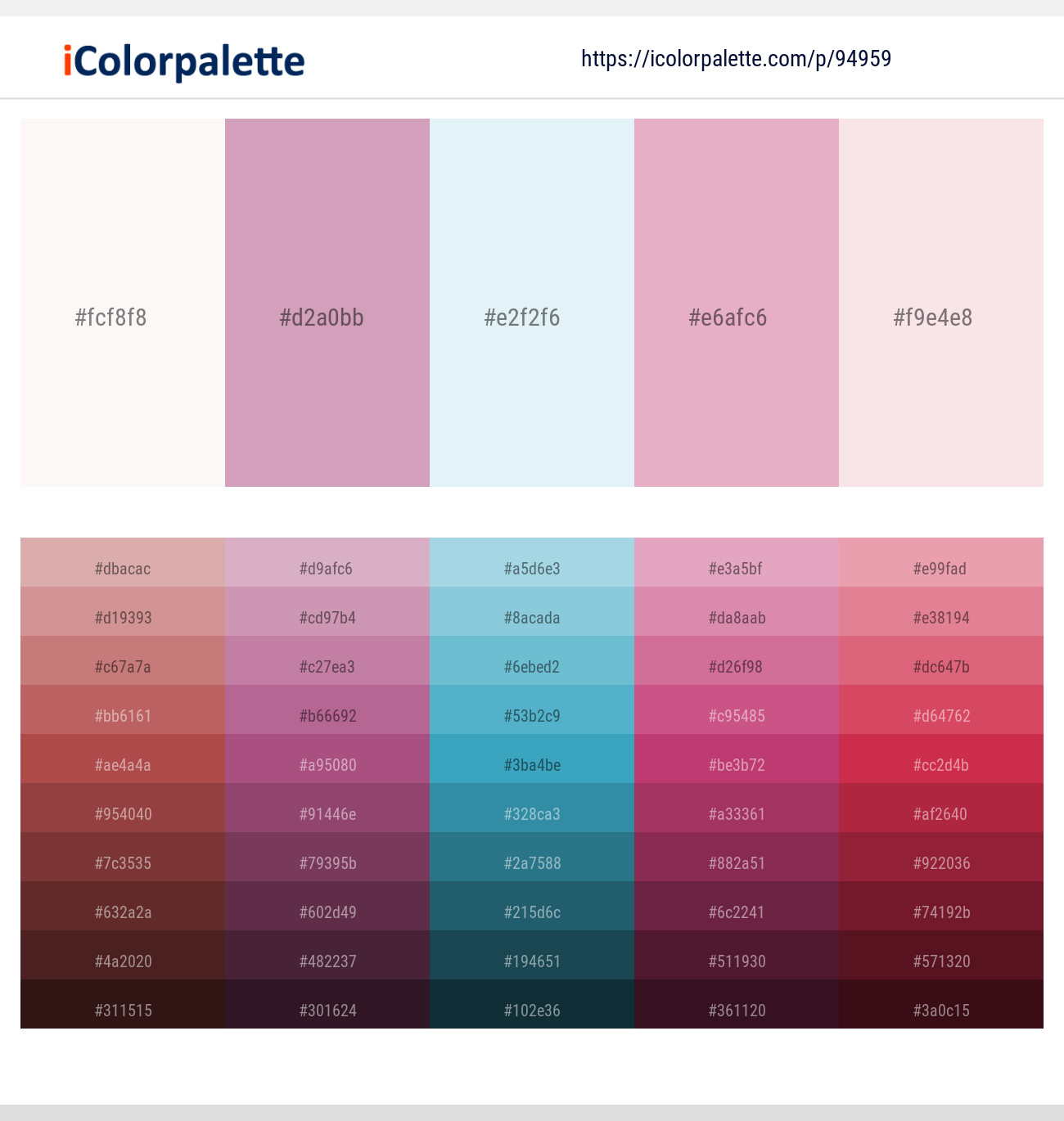This screenshot has height=1121, width=1064.
Task: Open the palette URL link
Action: pyautogui.click(x=736, y=59)
